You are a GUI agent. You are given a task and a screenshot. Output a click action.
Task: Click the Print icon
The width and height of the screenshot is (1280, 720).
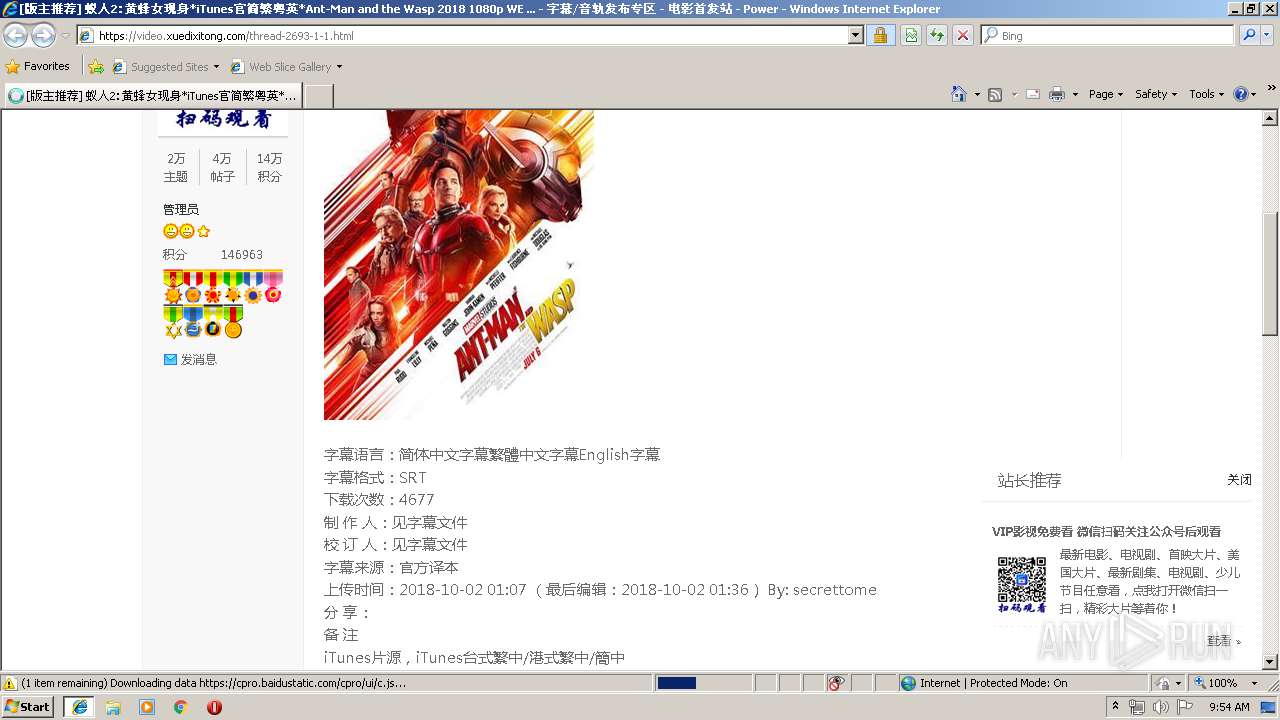pos(1057,94)
